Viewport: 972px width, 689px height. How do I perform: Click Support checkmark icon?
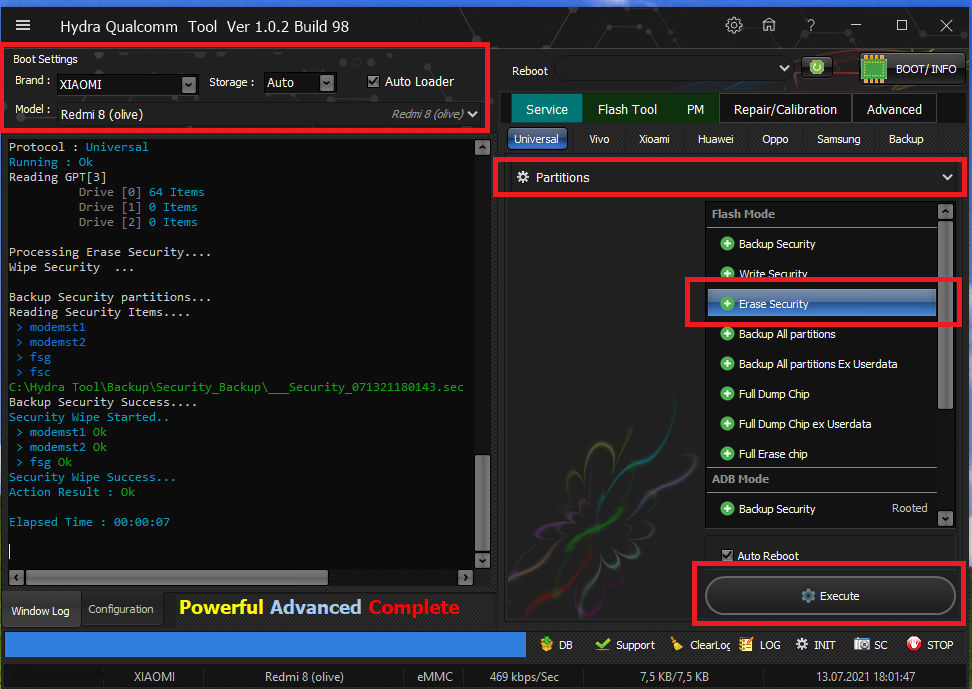(x=602, y=644)
